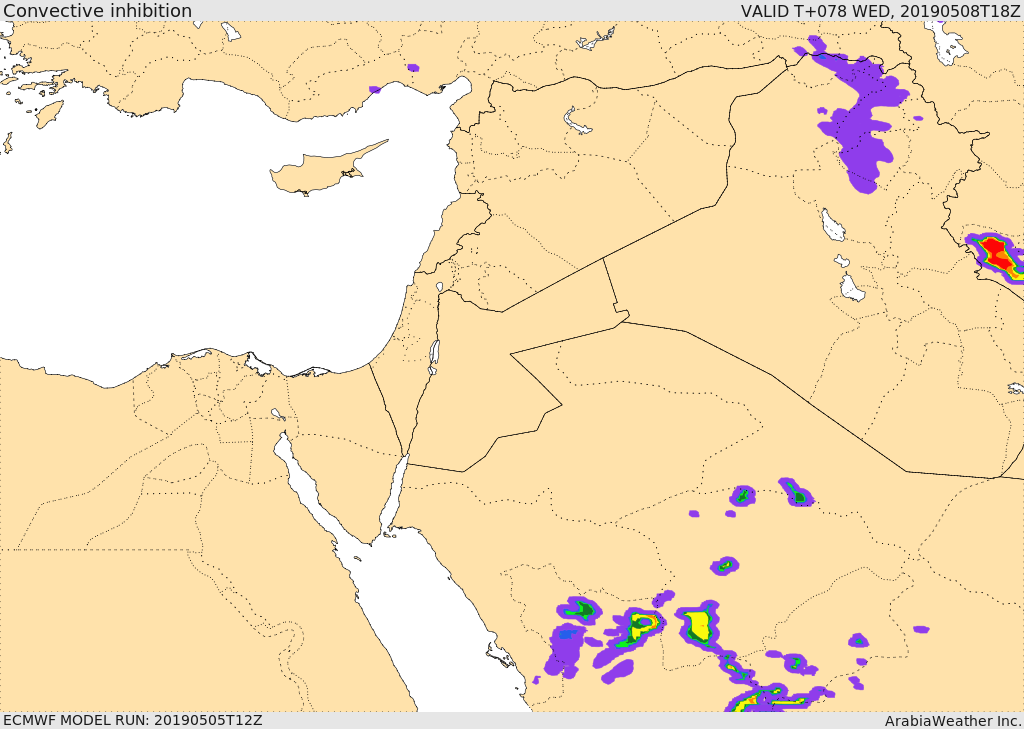This screenshot has width=1024, height=729.
Task: Click the 'Convective inhibition' title text
Action: point(97,10)
